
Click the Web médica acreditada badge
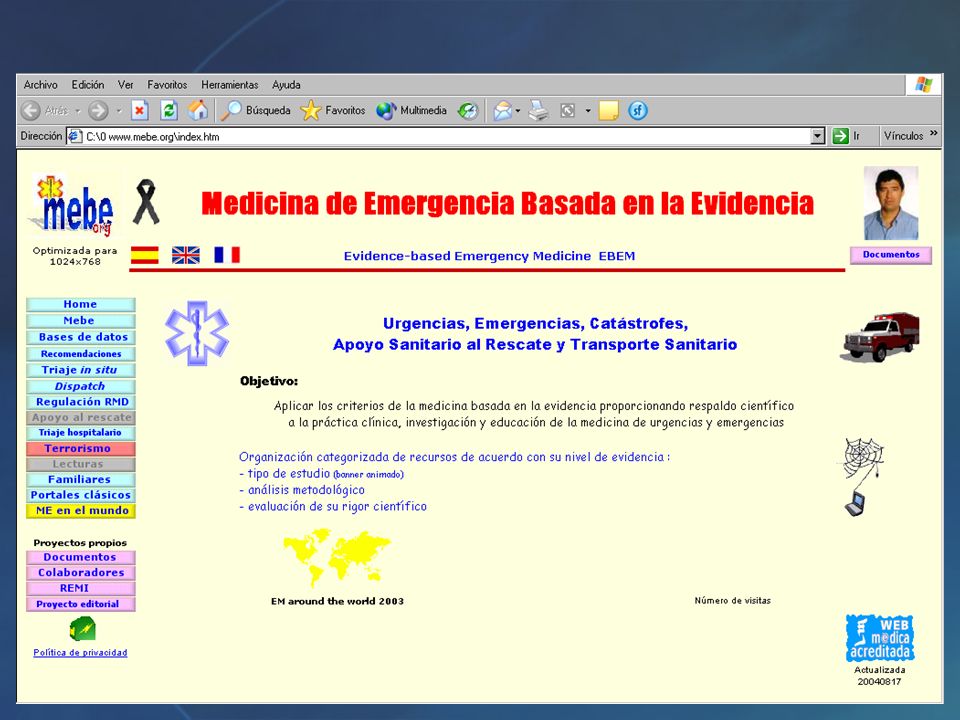pyautogui.click(x=880, y=638)
